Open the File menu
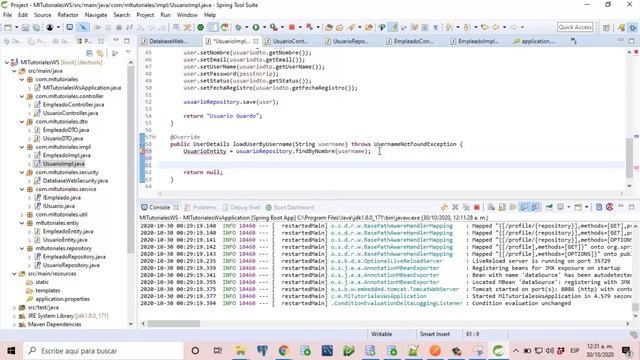 point(7,15)
